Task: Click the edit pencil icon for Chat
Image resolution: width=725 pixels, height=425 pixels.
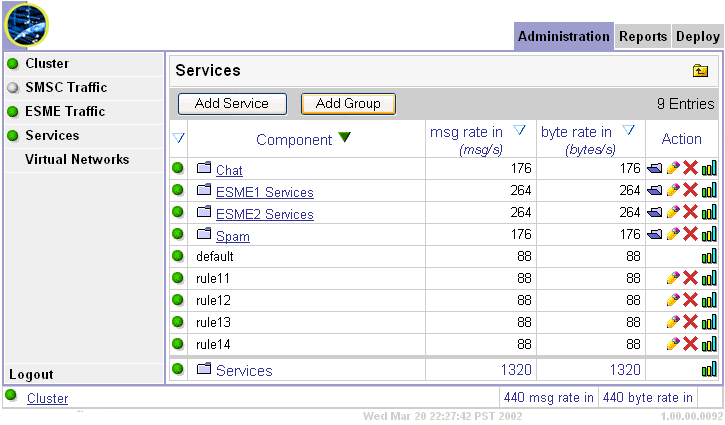Action: click(x=673, y=170)
